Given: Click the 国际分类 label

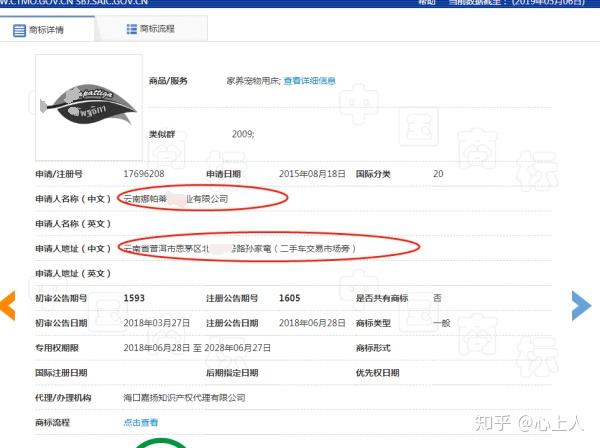Looking at the screenshot, I should (x=373, y=174).
